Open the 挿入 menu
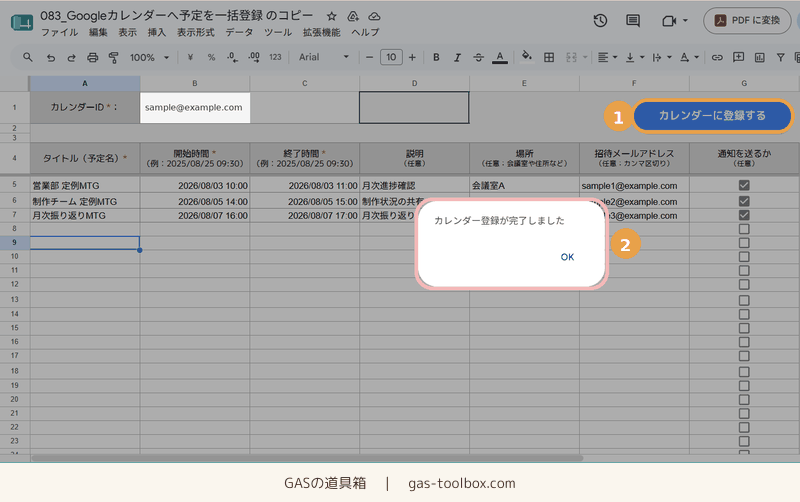This screenshot has width=800, height=502. point(157,32)
